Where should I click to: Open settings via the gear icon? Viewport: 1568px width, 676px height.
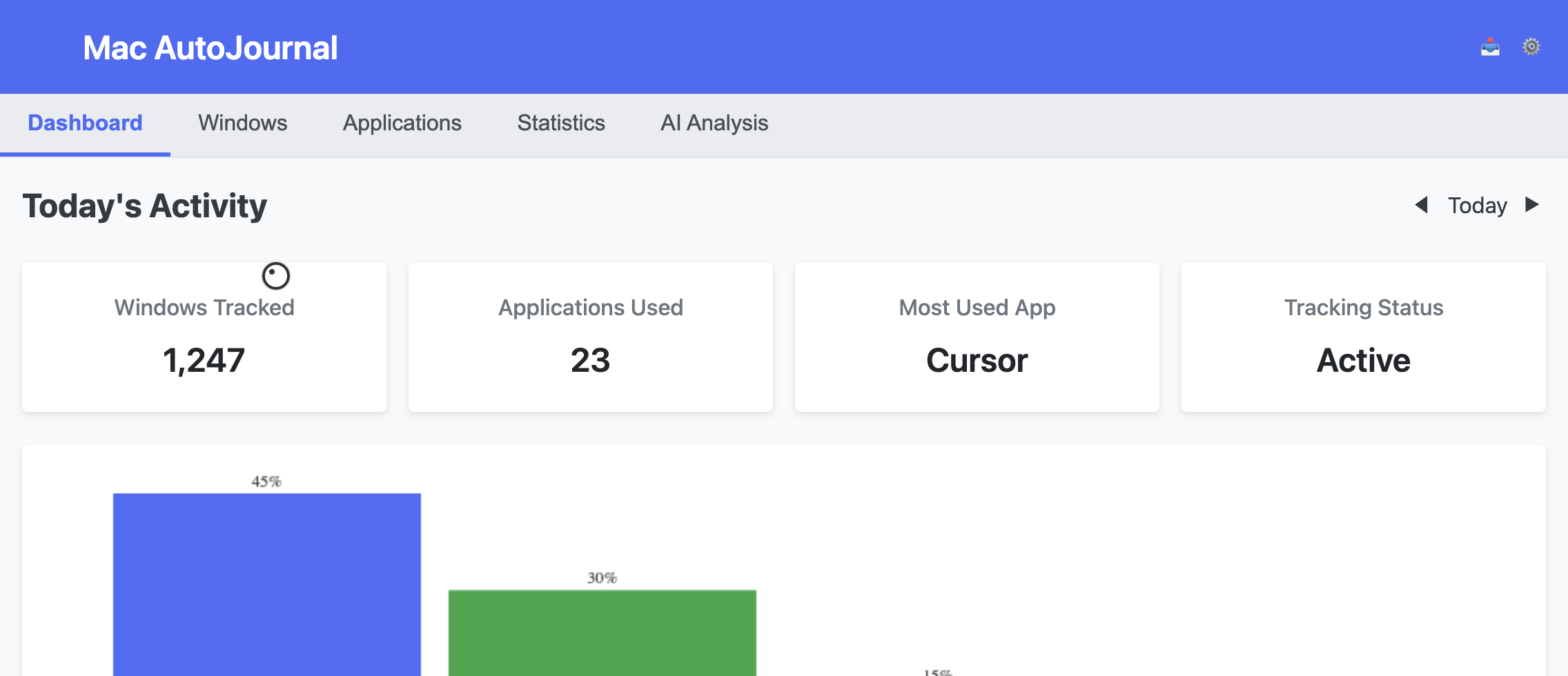1530,46
